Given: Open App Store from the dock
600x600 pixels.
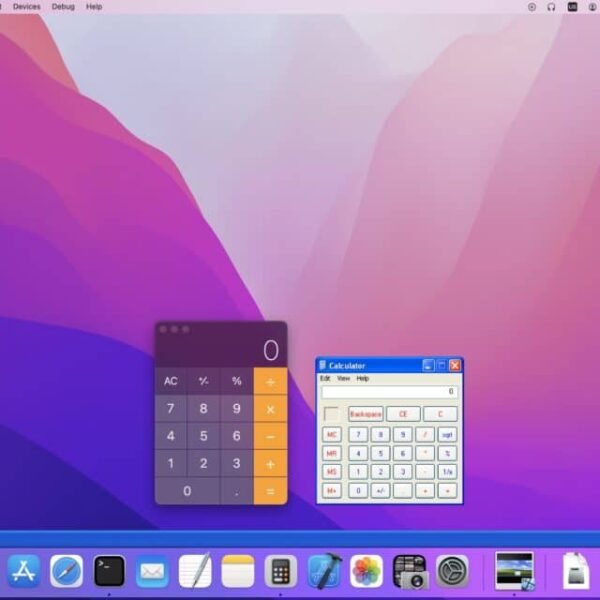Looking at the screenshot, I should point(24,571).
